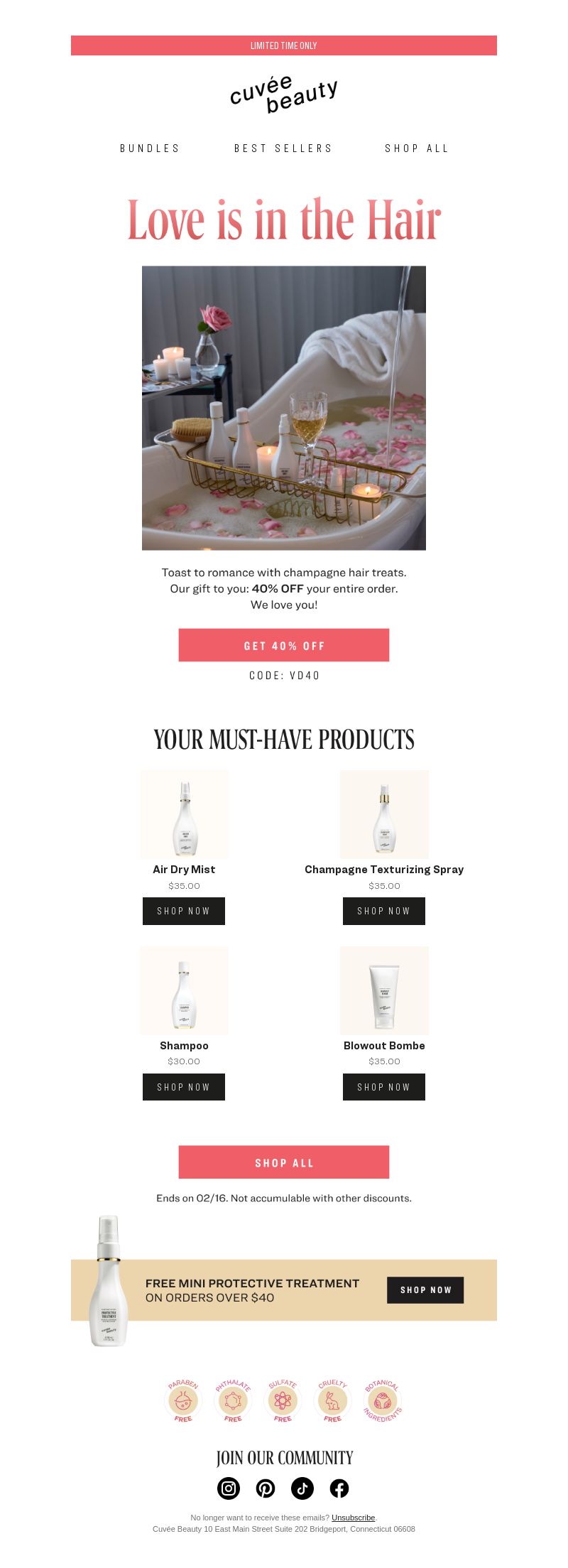This screenshot has width=568, height=1568.
Task: Click the Sulfate Free badge icon
Action: pyautogui.click(x=283, y=1400)
